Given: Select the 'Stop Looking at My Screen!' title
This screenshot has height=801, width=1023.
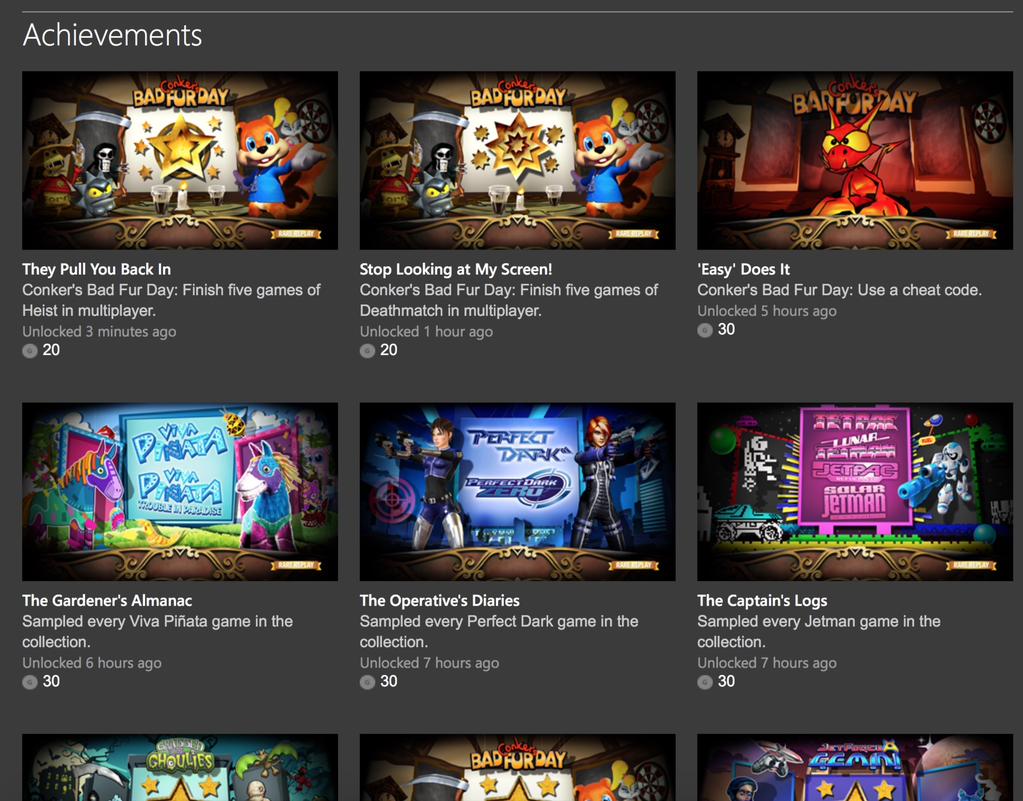Looking at the screenshot, I should point(456,269).
